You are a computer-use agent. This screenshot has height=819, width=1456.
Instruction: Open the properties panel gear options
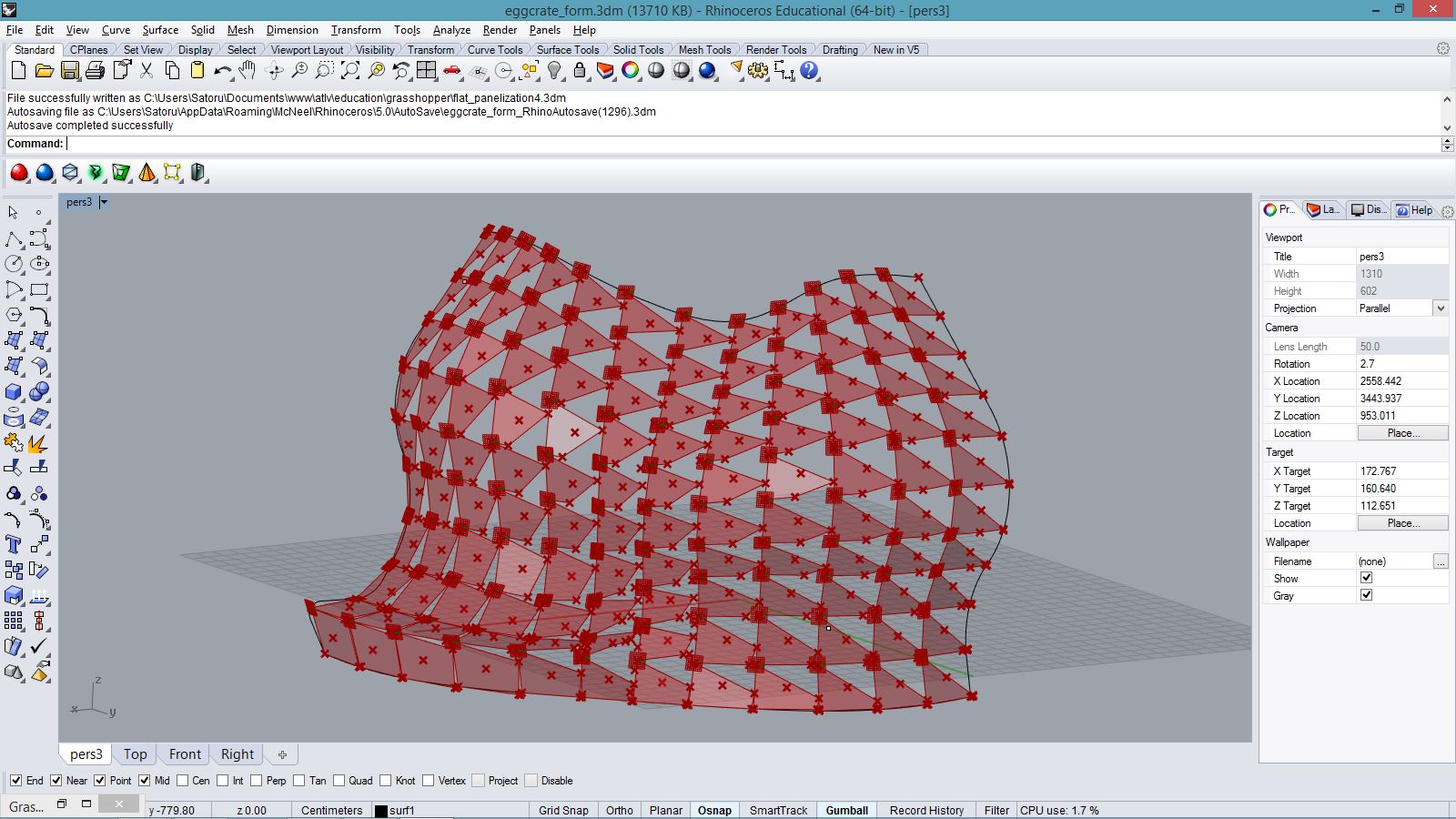1447,211
